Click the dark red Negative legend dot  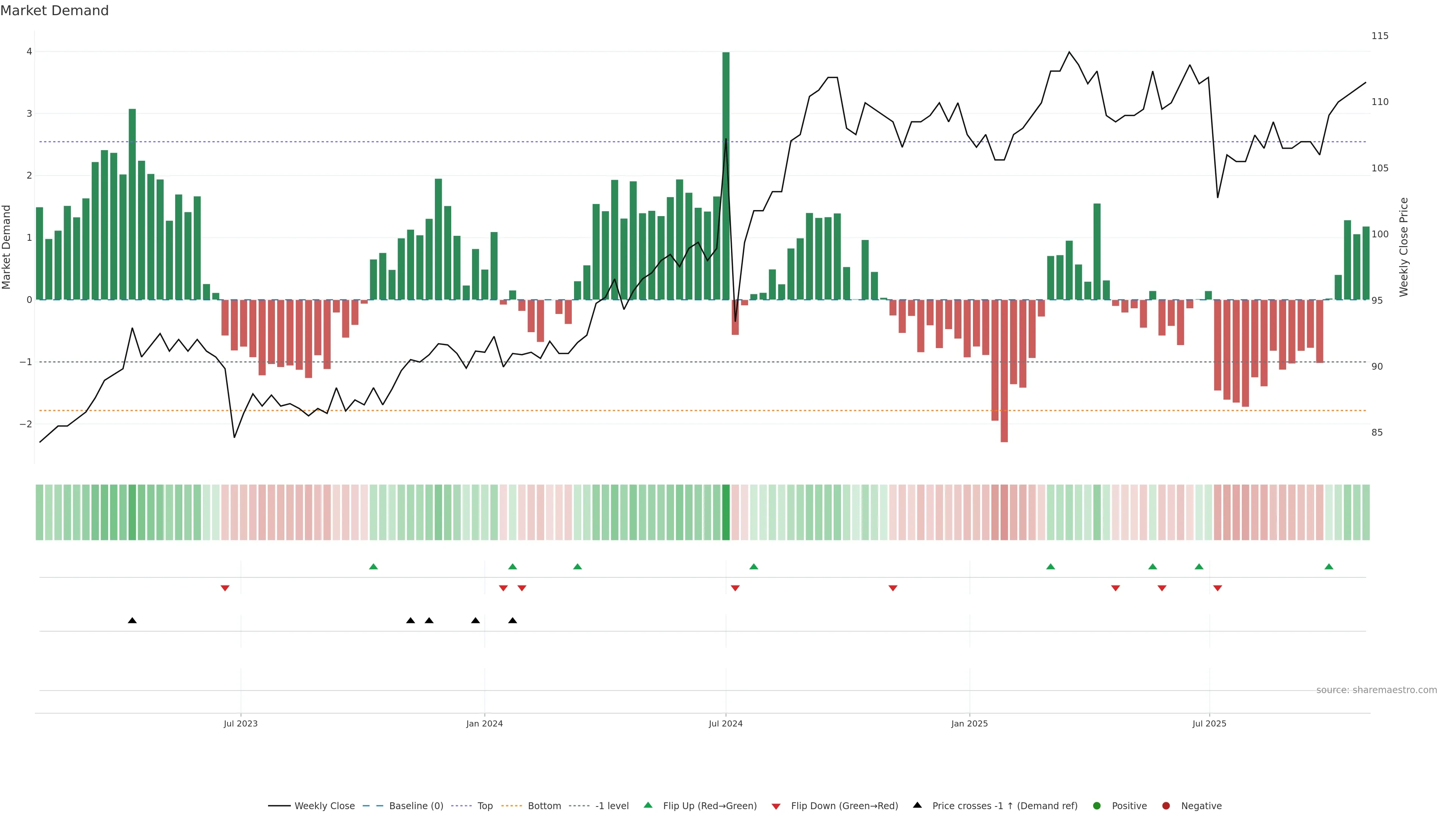tap(1166, 806)
